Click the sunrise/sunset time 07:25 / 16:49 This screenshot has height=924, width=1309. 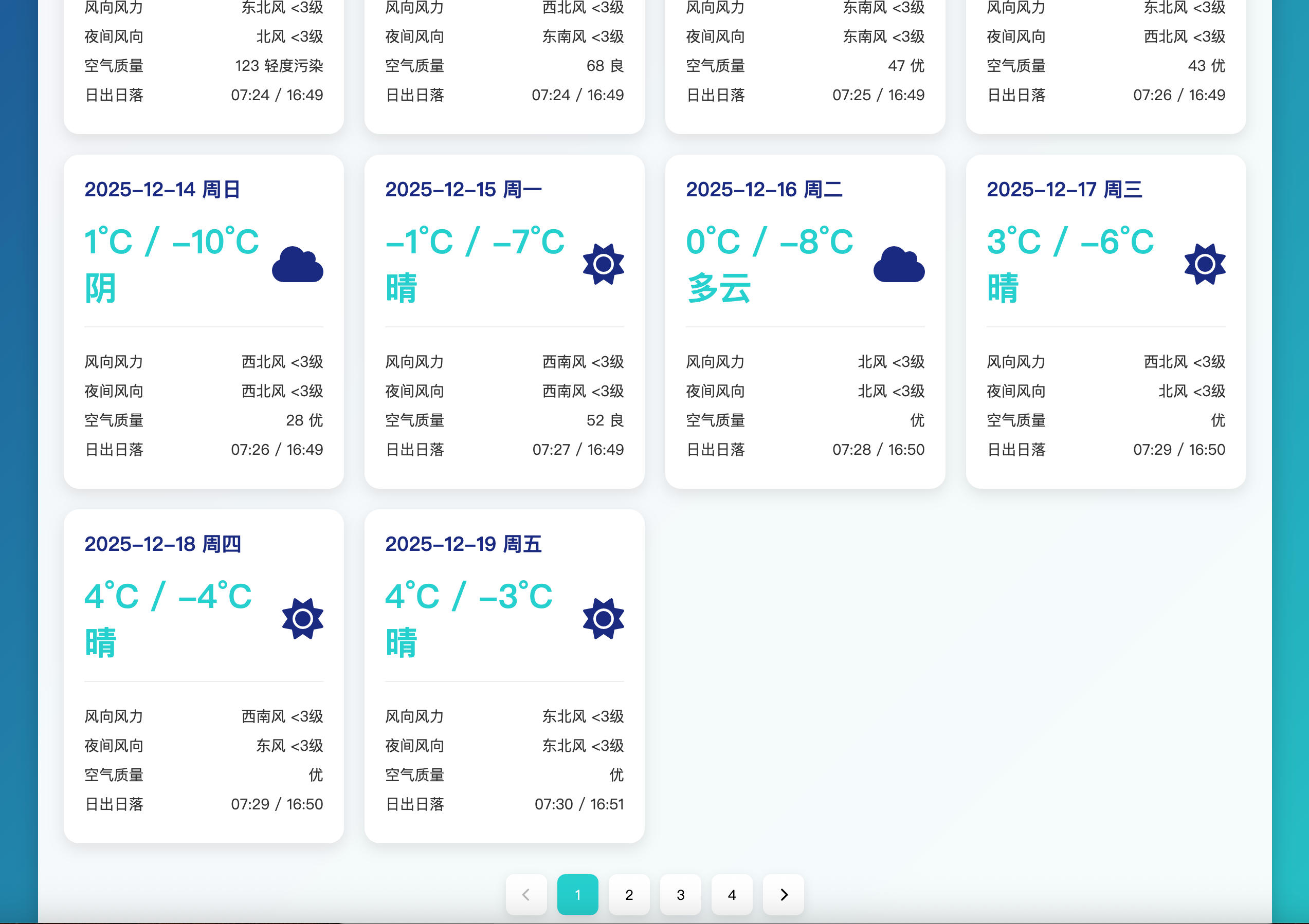[x=878, y=95]
